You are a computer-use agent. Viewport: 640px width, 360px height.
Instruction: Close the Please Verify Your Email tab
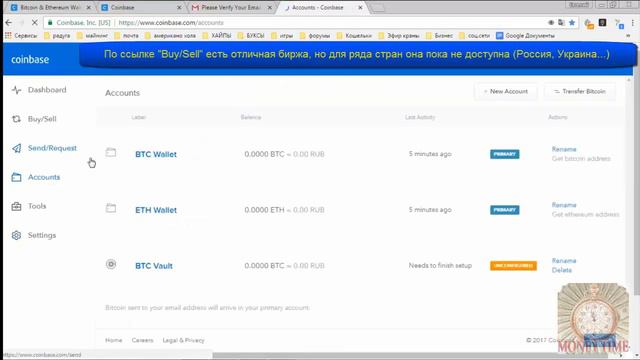click(269, 7)
